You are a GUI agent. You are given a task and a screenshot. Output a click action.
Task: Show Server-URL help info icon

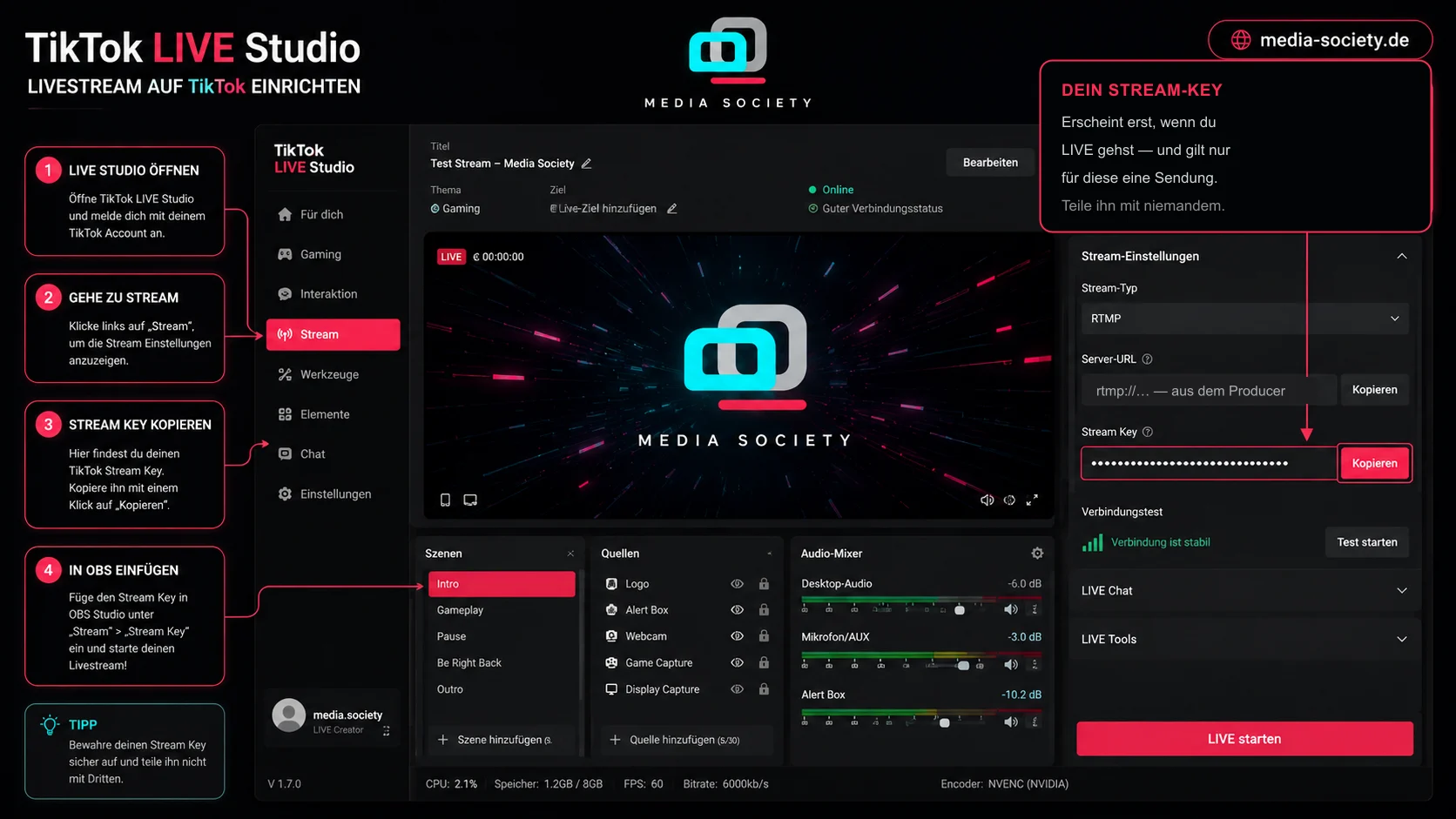[x=1148, y=359]
